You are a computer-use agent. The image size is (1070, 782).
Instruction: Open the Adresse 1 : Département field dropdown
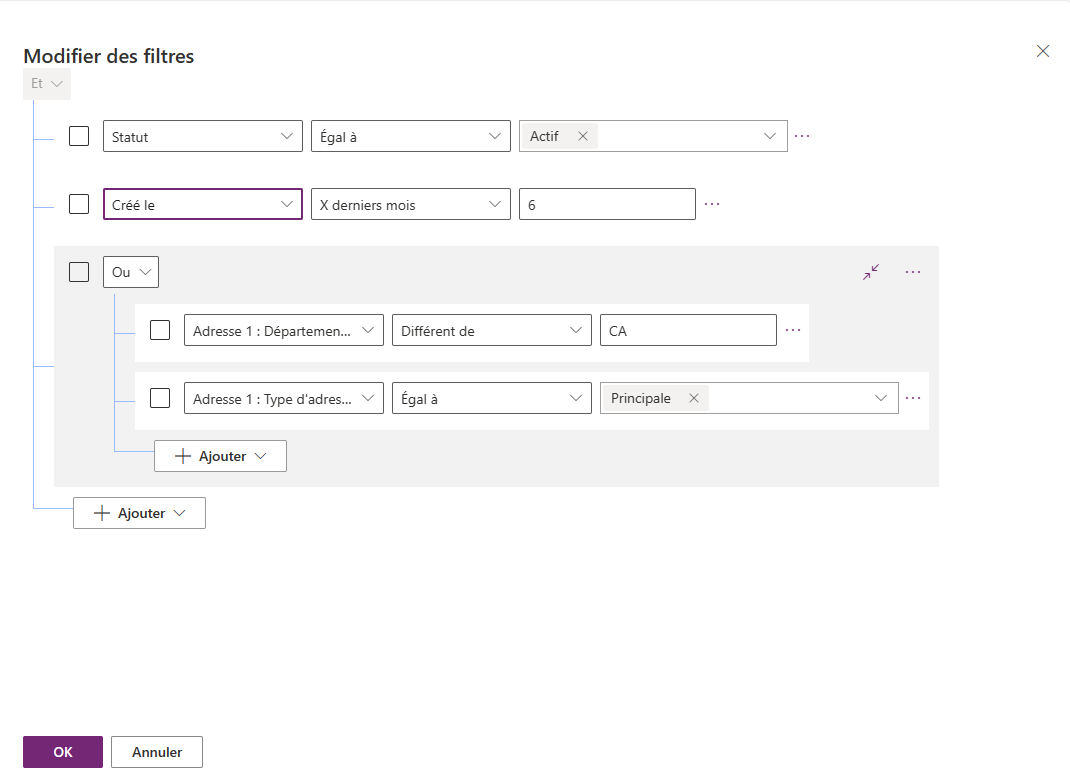pyautogui.click(x=284, y=330)
